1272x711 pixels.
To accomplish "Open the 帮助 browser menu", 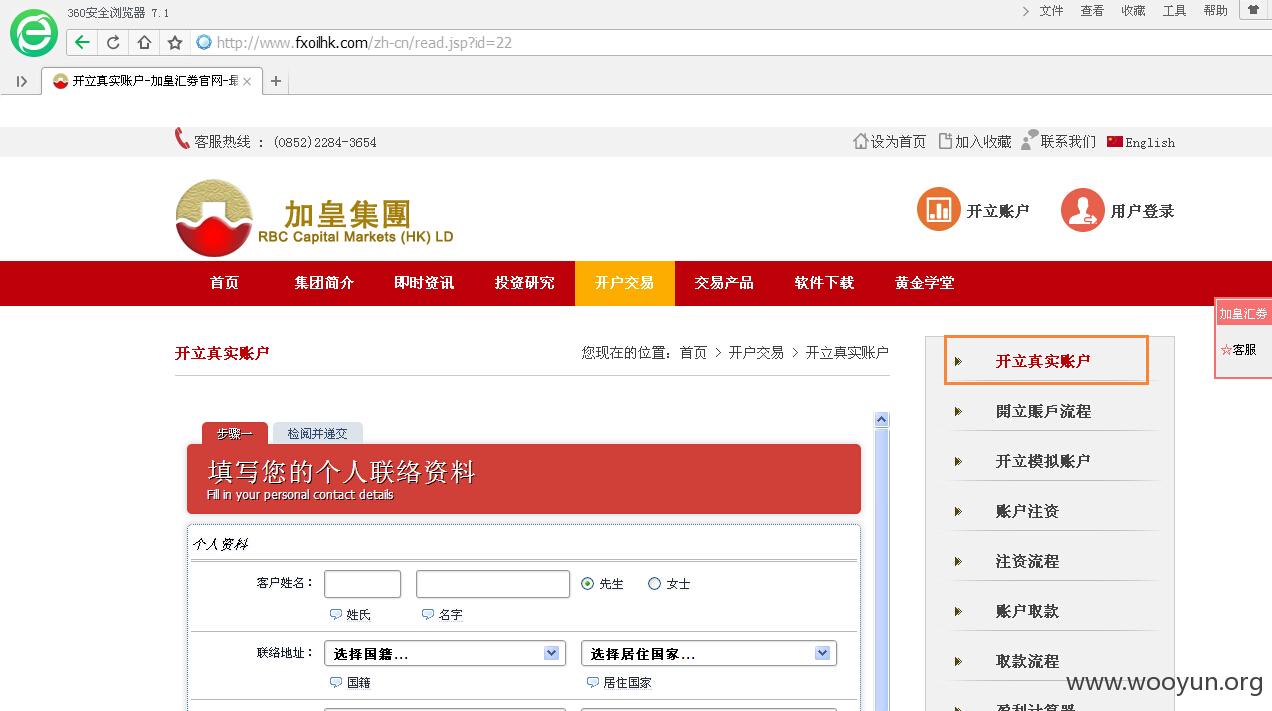I will [x=1215, y=11].
